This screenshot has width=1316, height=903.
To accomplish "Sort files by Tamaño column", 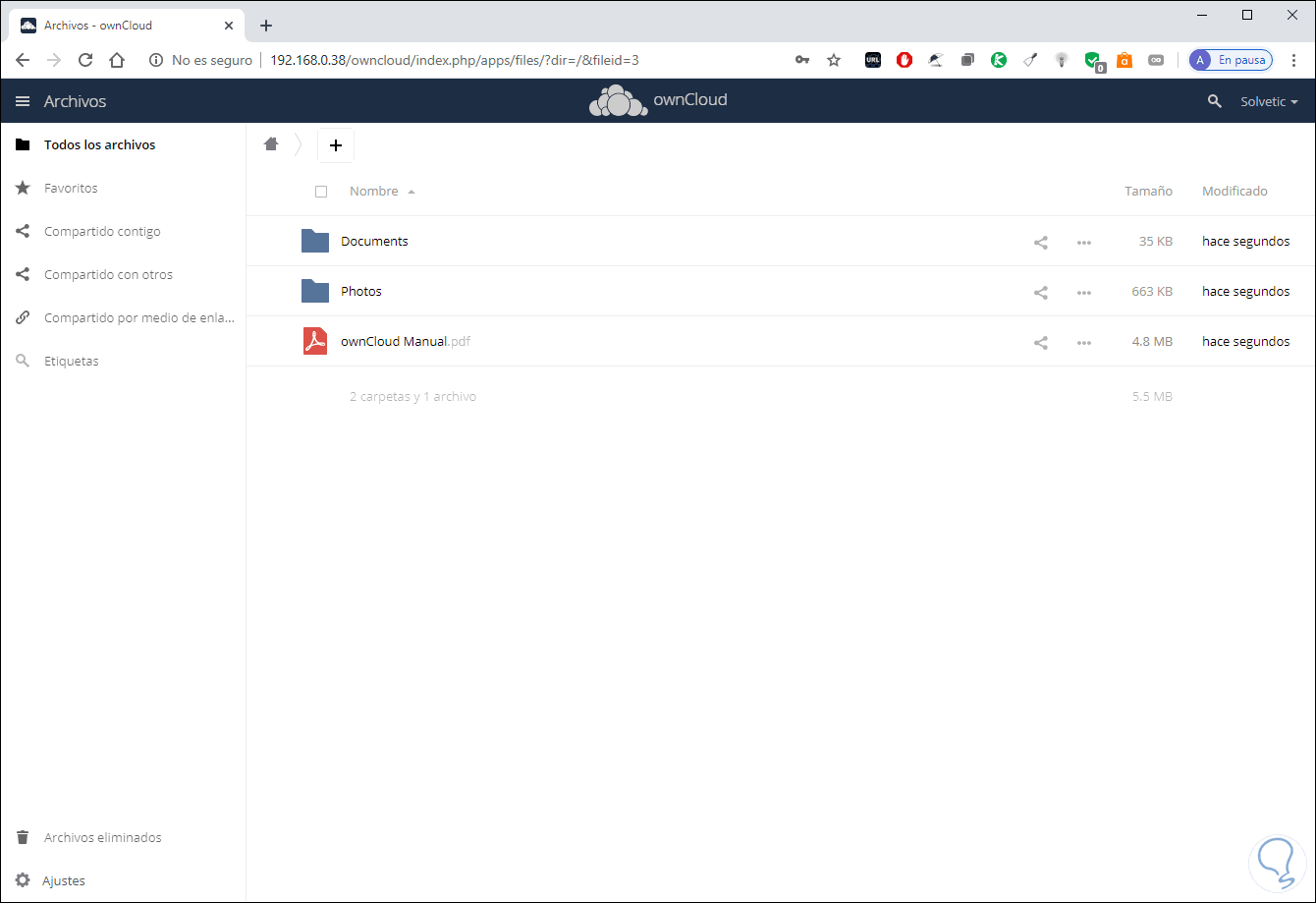I will (1148, 191).
